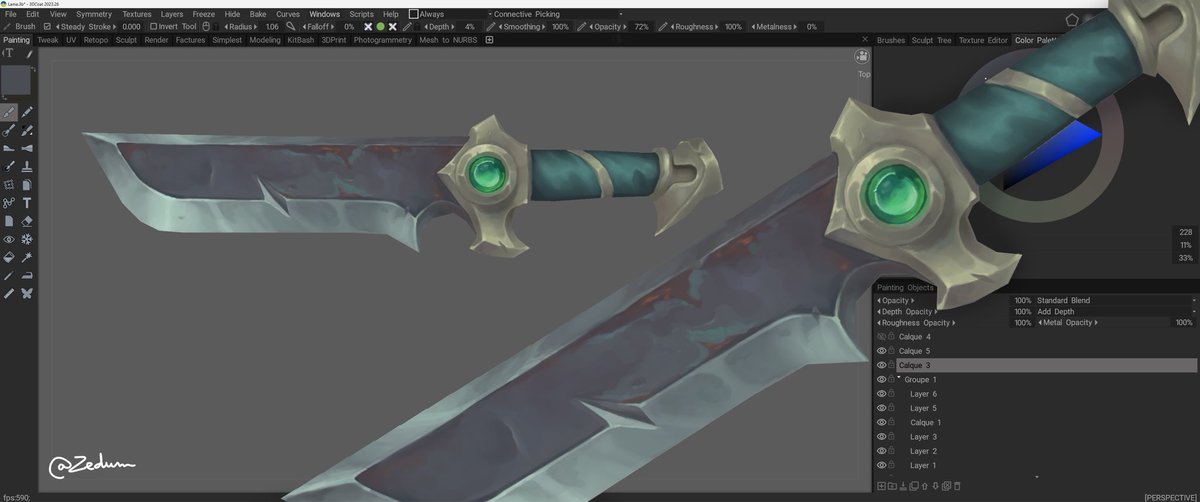Move layer down with arrow icon
The height and width of the screenshot is (502, 1200).
935,486
